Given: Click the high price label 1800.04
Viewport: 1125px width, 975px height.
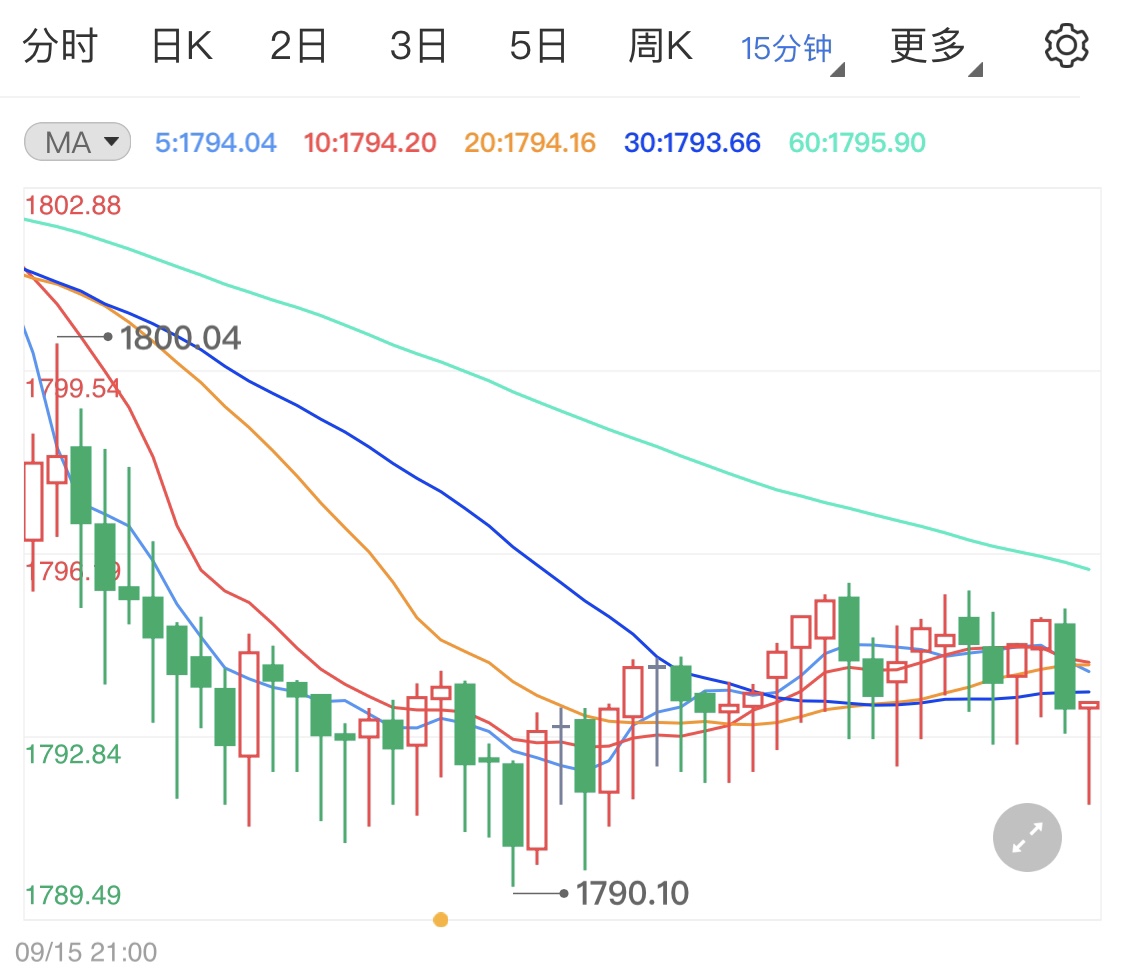Looking at the screenshot, I should coord(180,338).
